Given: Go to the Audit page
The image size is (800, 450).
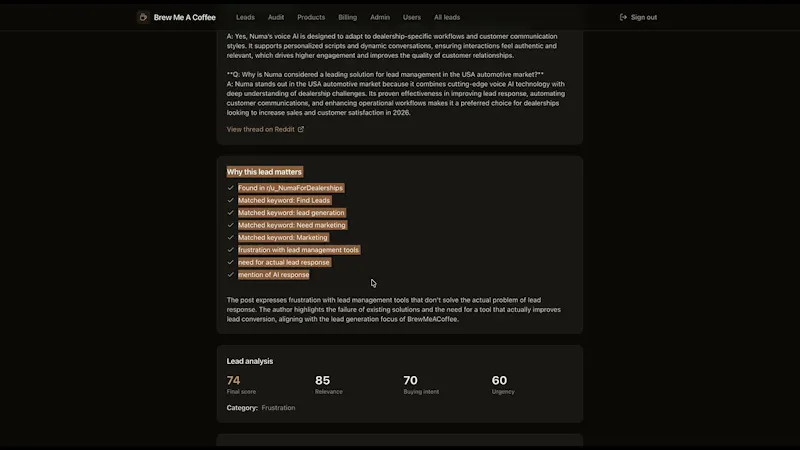Looking at the screenshot, I should [x=276, y=17].
